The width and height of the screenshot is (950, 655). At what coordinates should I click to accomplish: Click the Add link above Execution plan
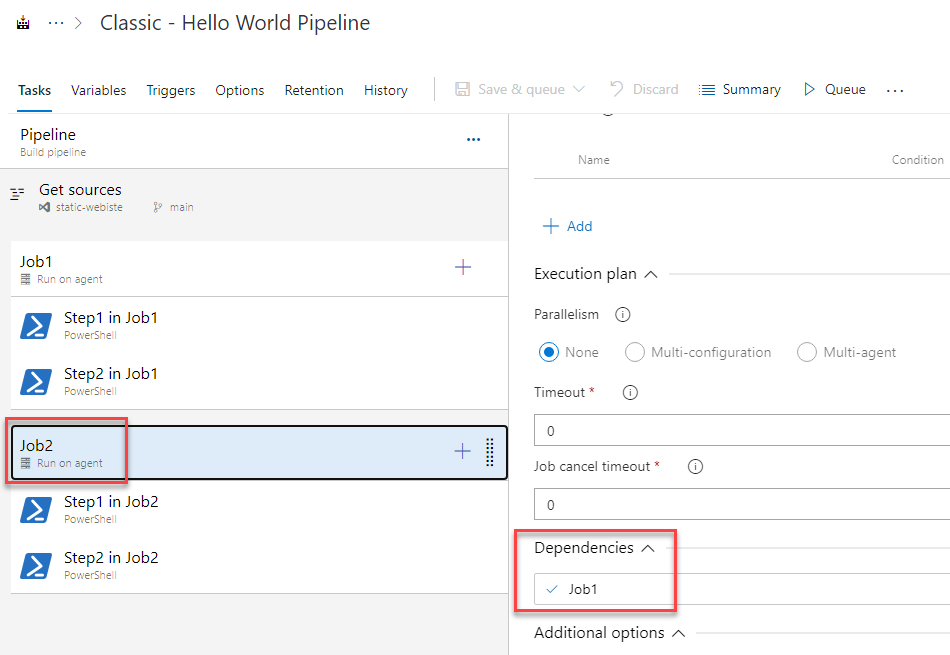tap(567, 226)
